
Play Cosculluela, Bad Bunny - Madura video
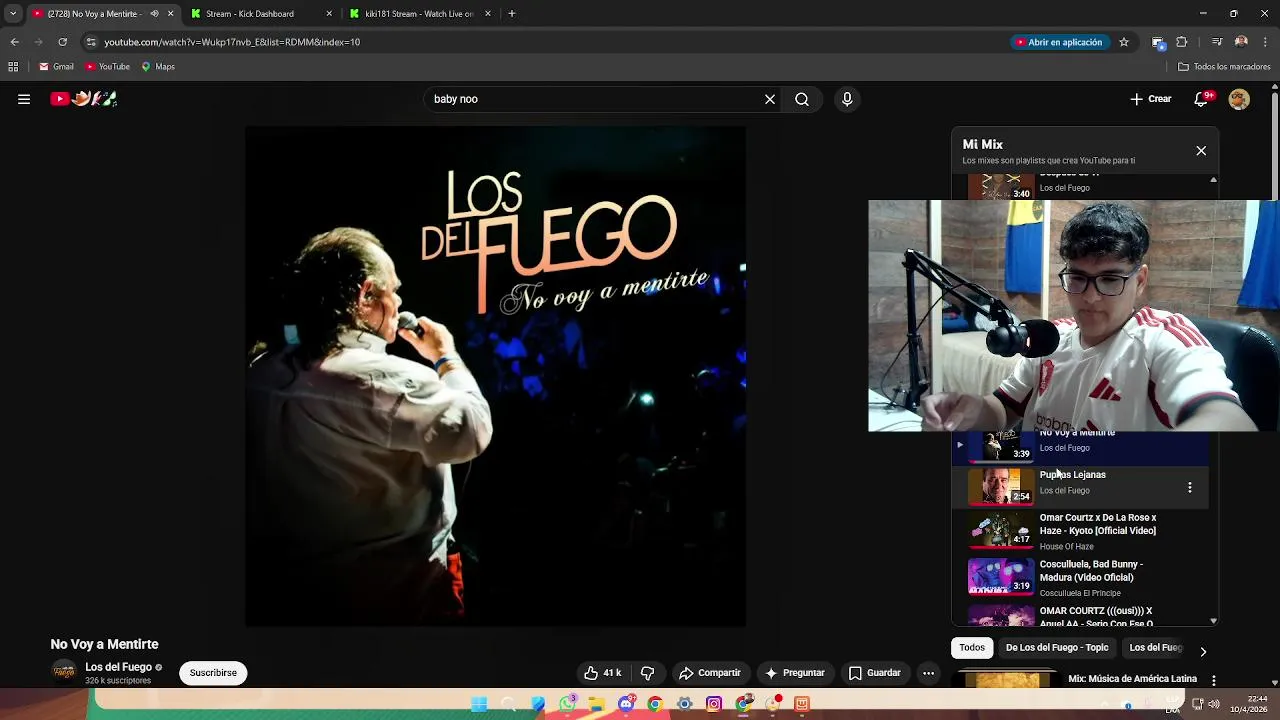click(x=1080, y=577)
